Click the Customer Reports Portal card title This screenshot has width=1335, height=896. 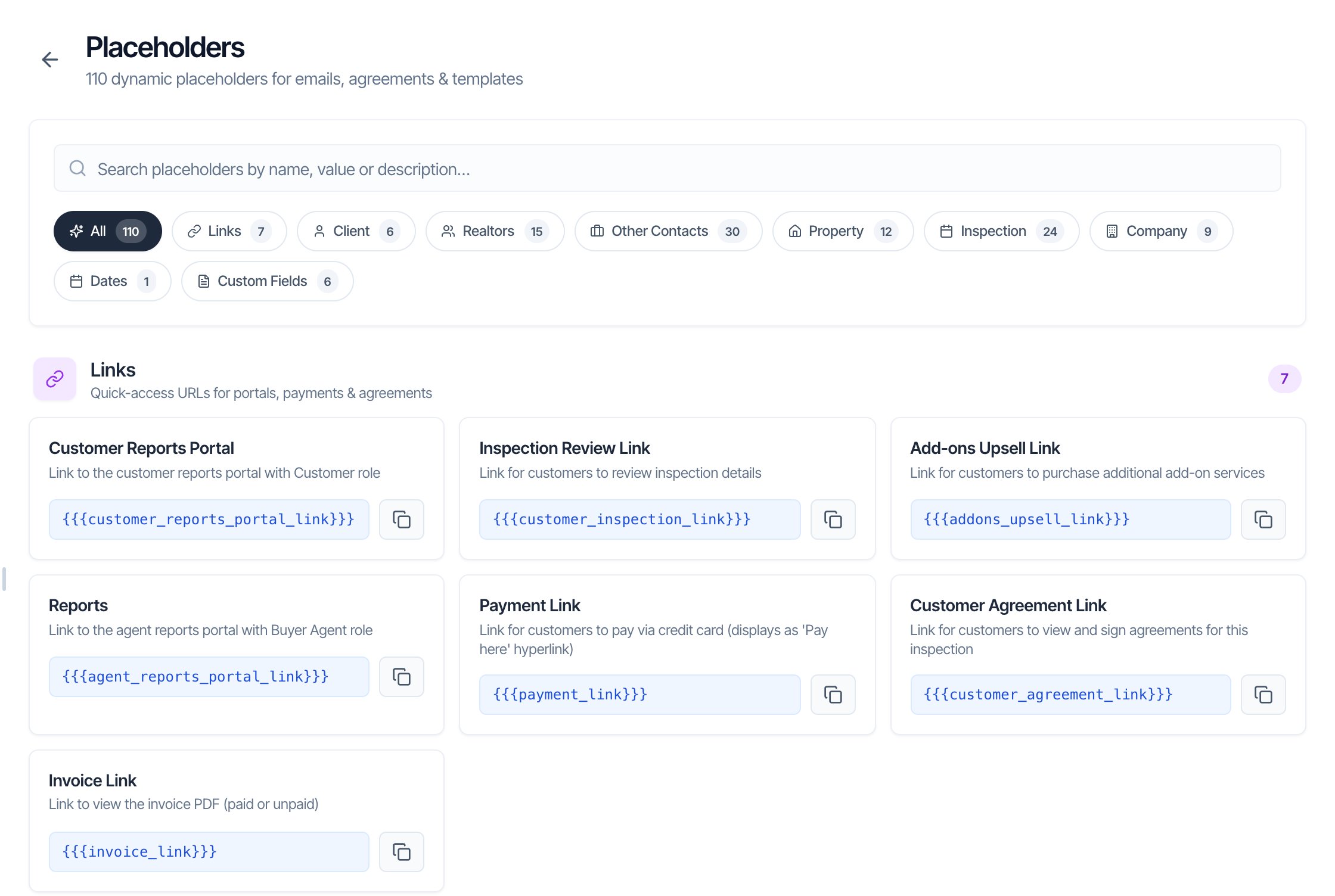coord(141,448)
